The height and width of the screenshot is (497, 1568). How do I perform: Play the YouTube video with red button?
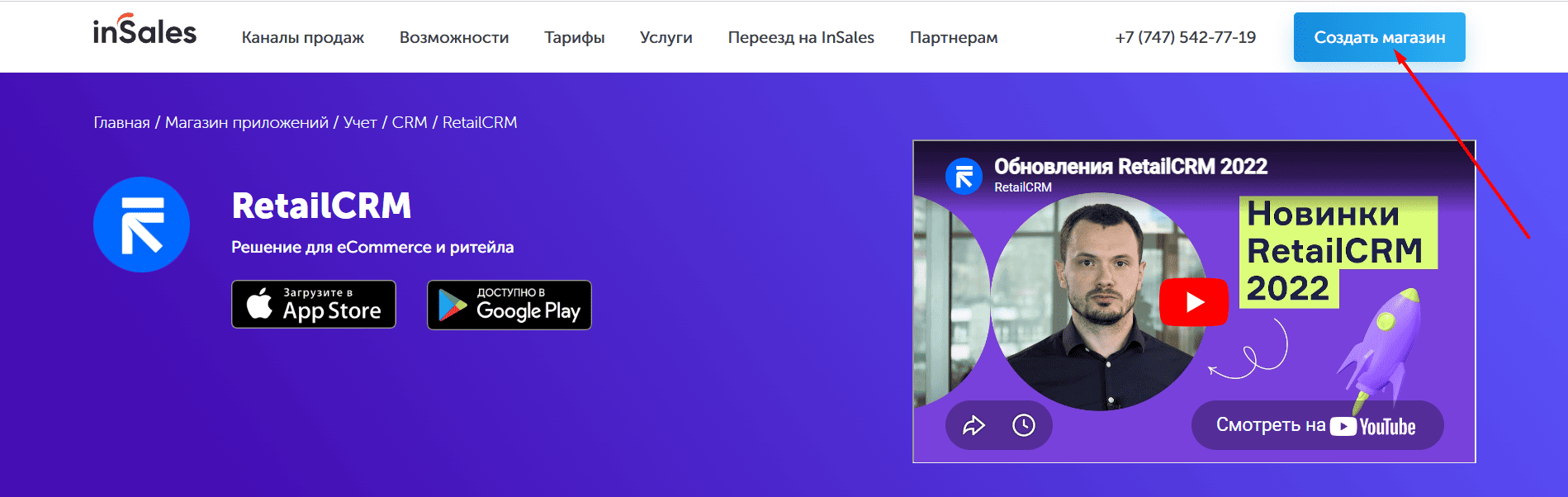pos(1194,302)
